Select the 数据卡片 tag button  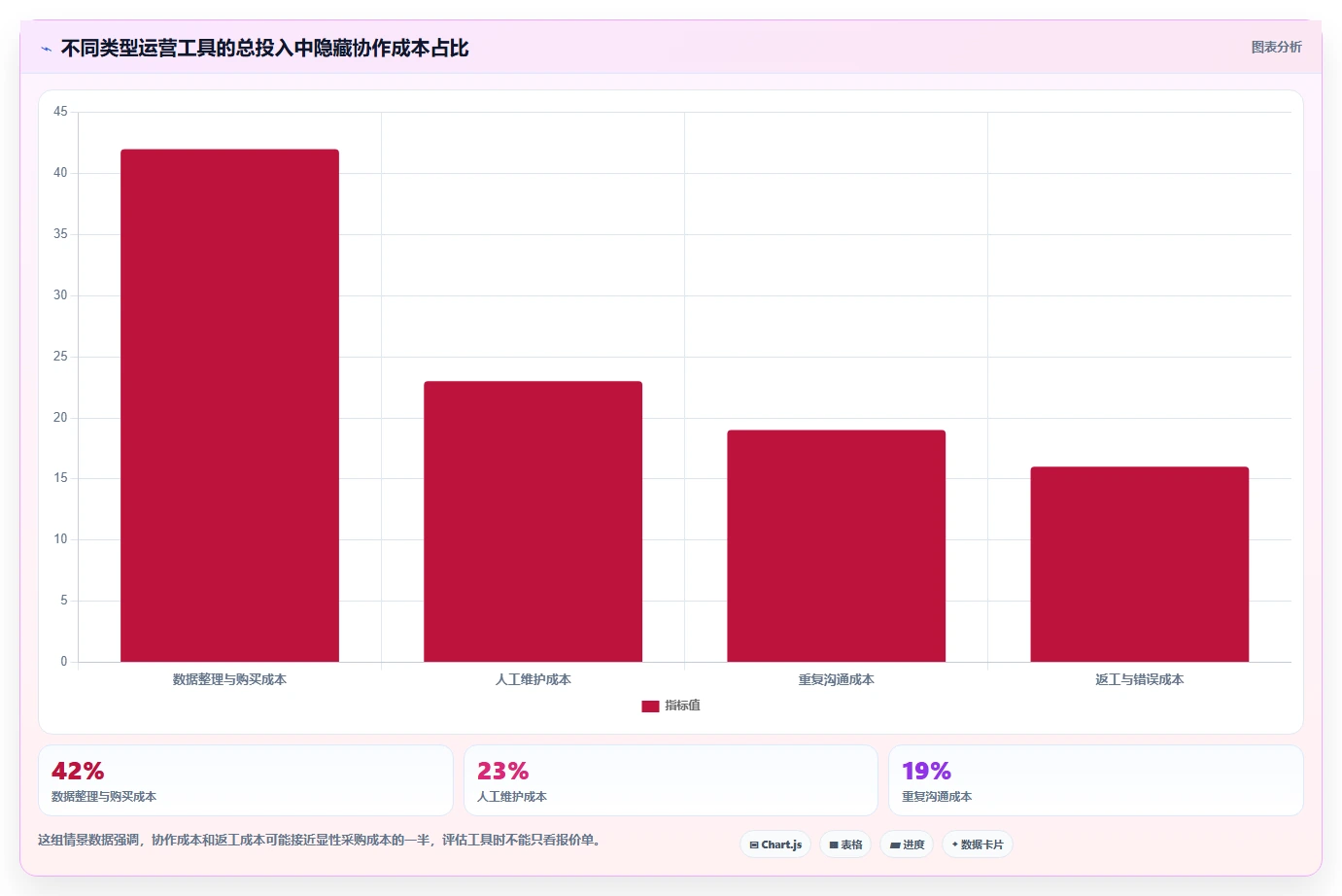coord(978,844)
